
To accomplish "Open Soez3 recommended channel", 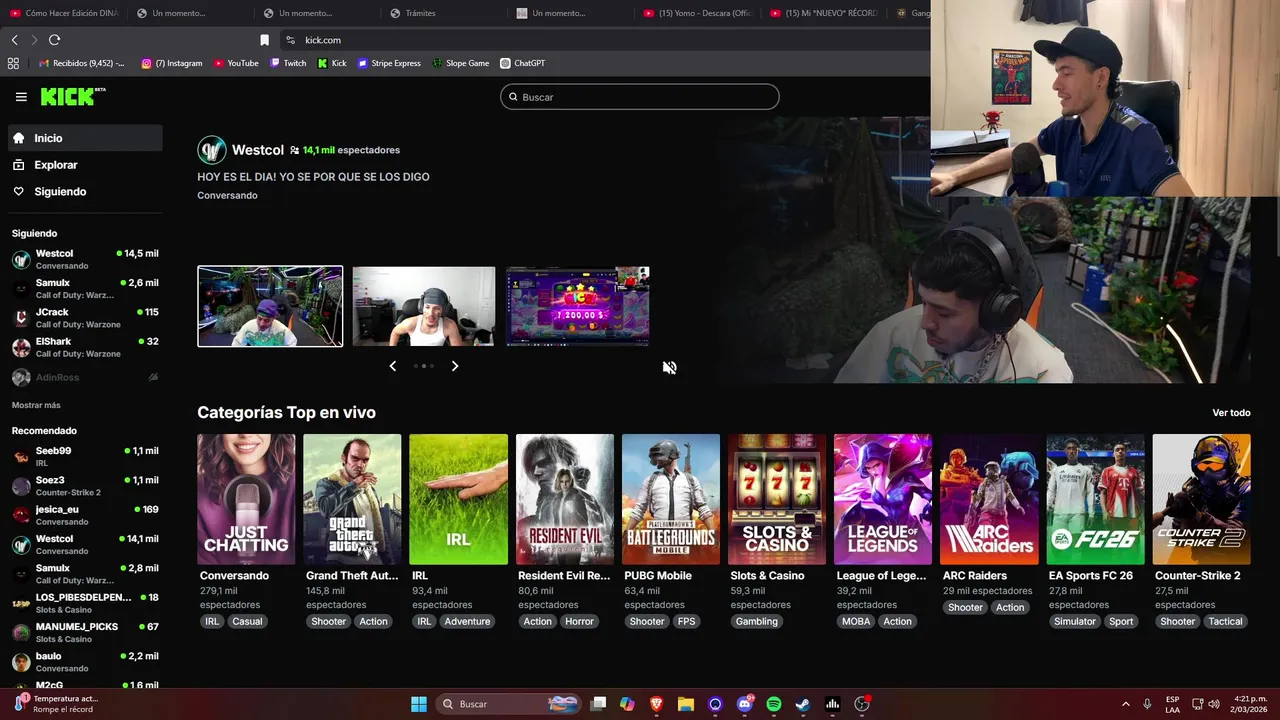I will 85,486.
